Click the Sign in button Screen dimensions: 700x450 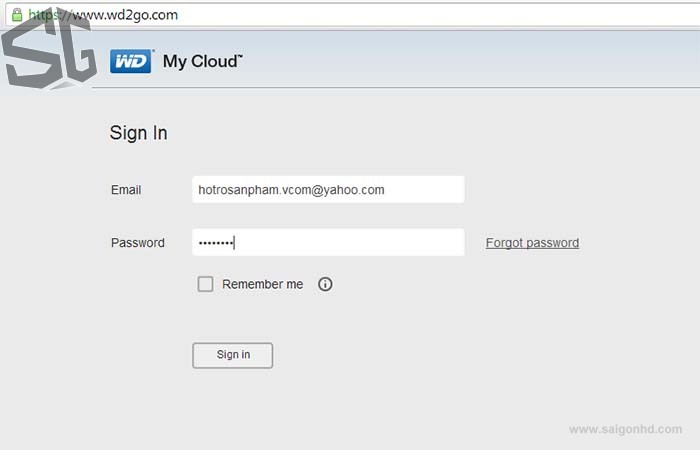233,355
